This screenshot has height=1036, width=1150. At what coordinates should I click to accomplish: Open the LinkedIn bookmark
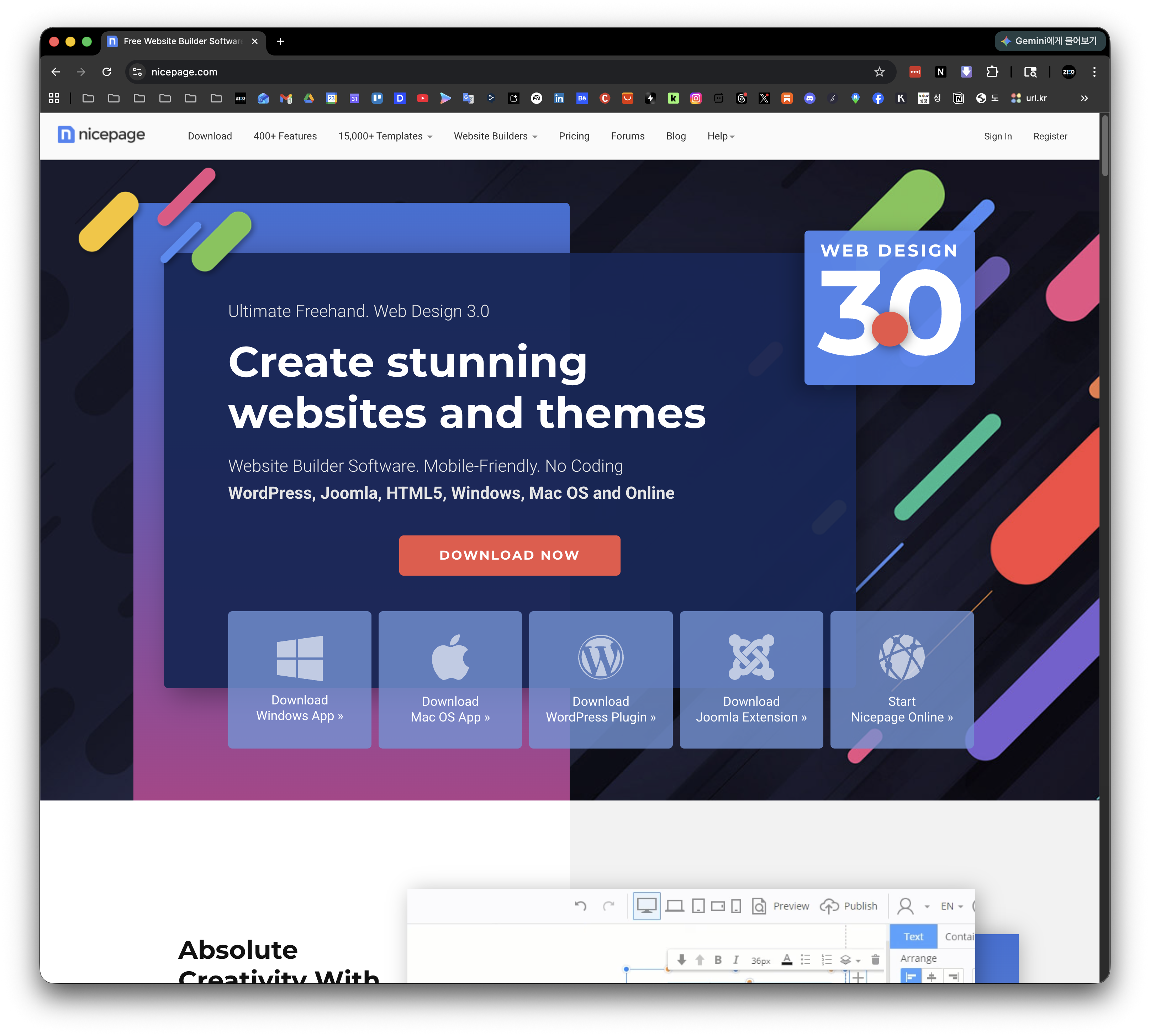pyautogui.click(x=559, y=99)
